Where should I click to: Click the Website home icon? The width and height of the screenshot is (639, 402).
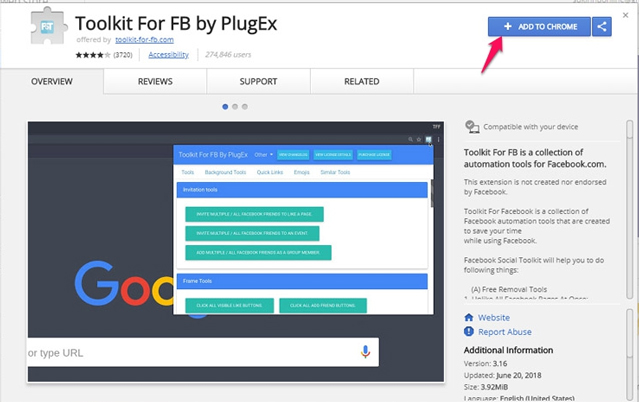470,317
